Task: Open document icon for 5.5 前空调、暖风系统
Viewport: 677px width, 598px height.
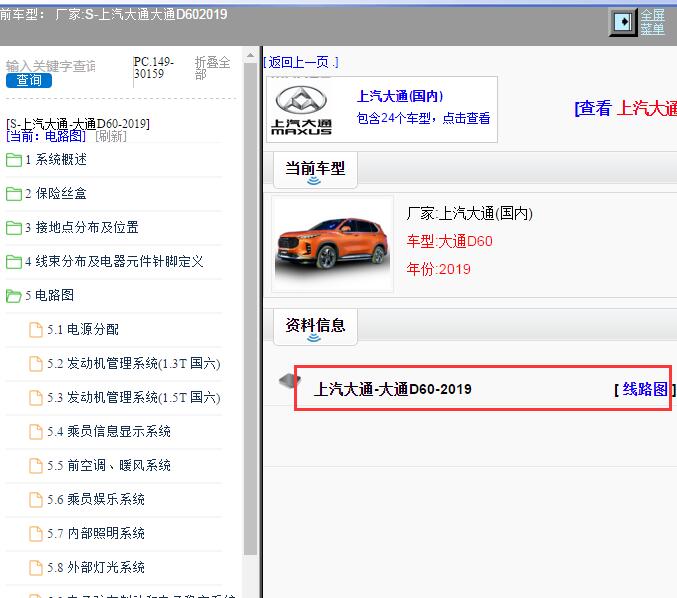Action: [x=36, y=466]
